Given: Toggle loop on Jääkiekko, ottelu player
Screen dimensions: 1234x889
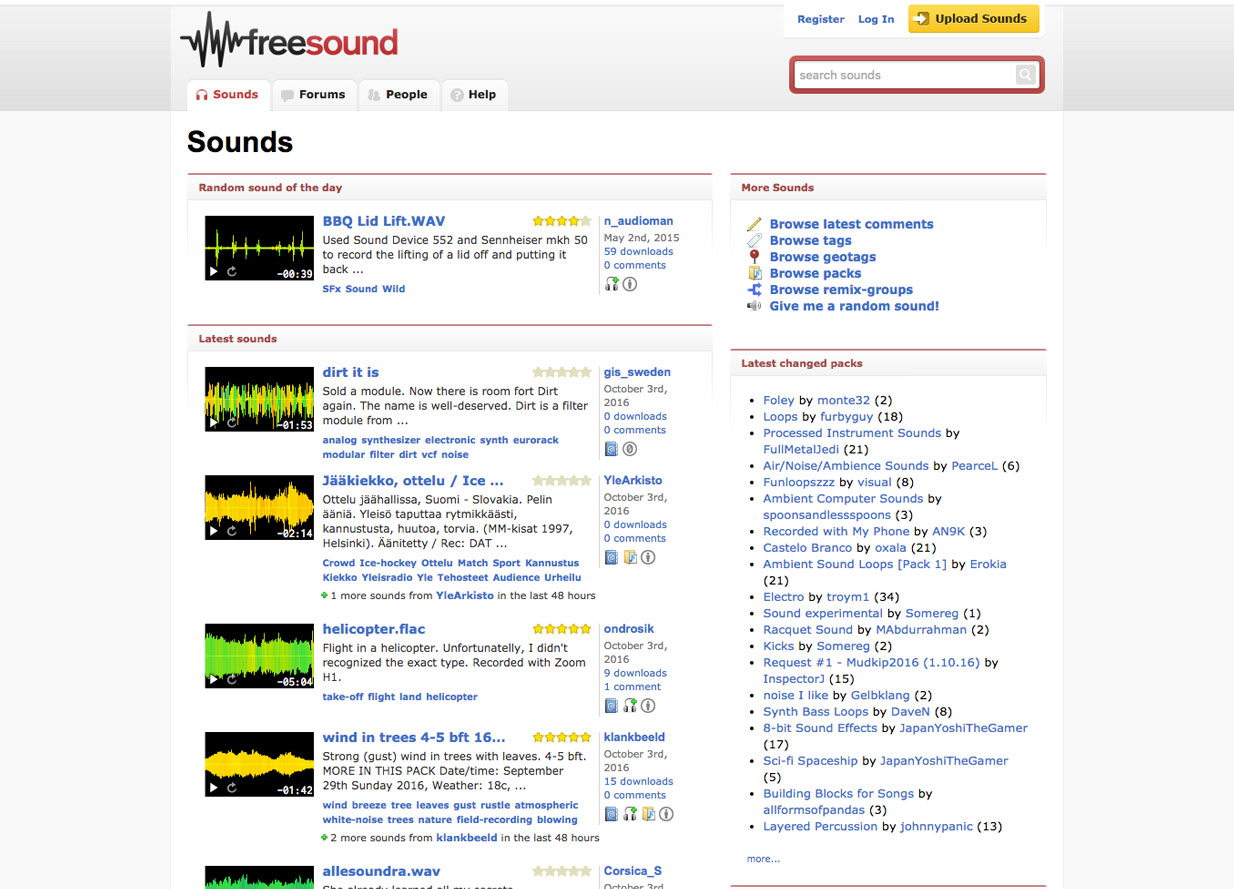Looking at the screenshot, I should click(x=232, y=532).
